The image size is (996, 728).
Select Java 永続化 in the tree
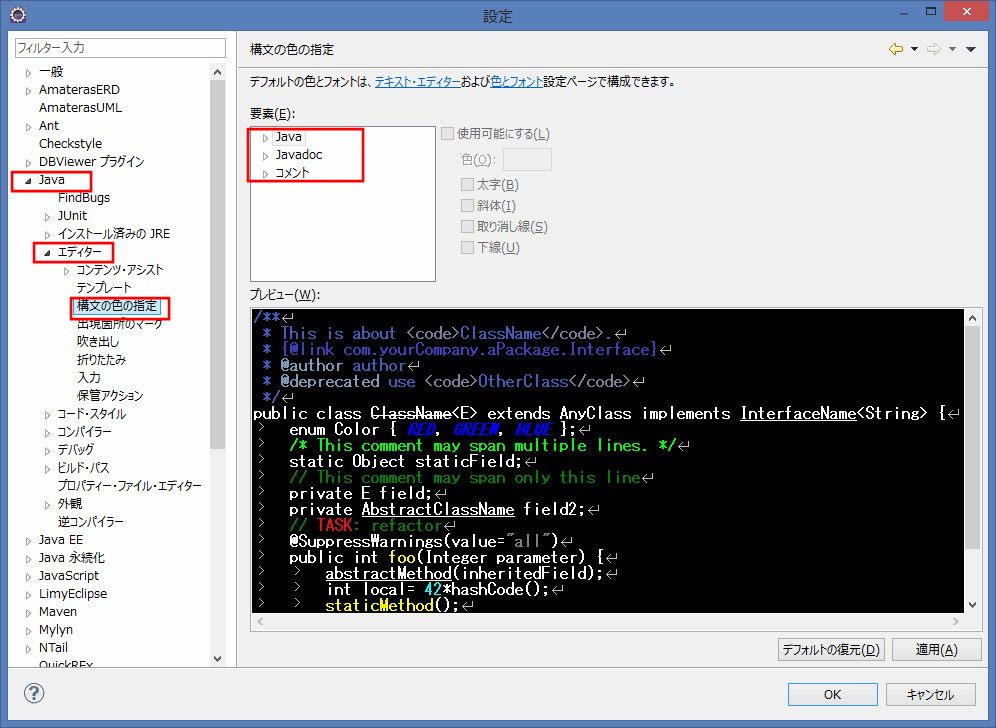pyautogui.click(x=72, y=558)
